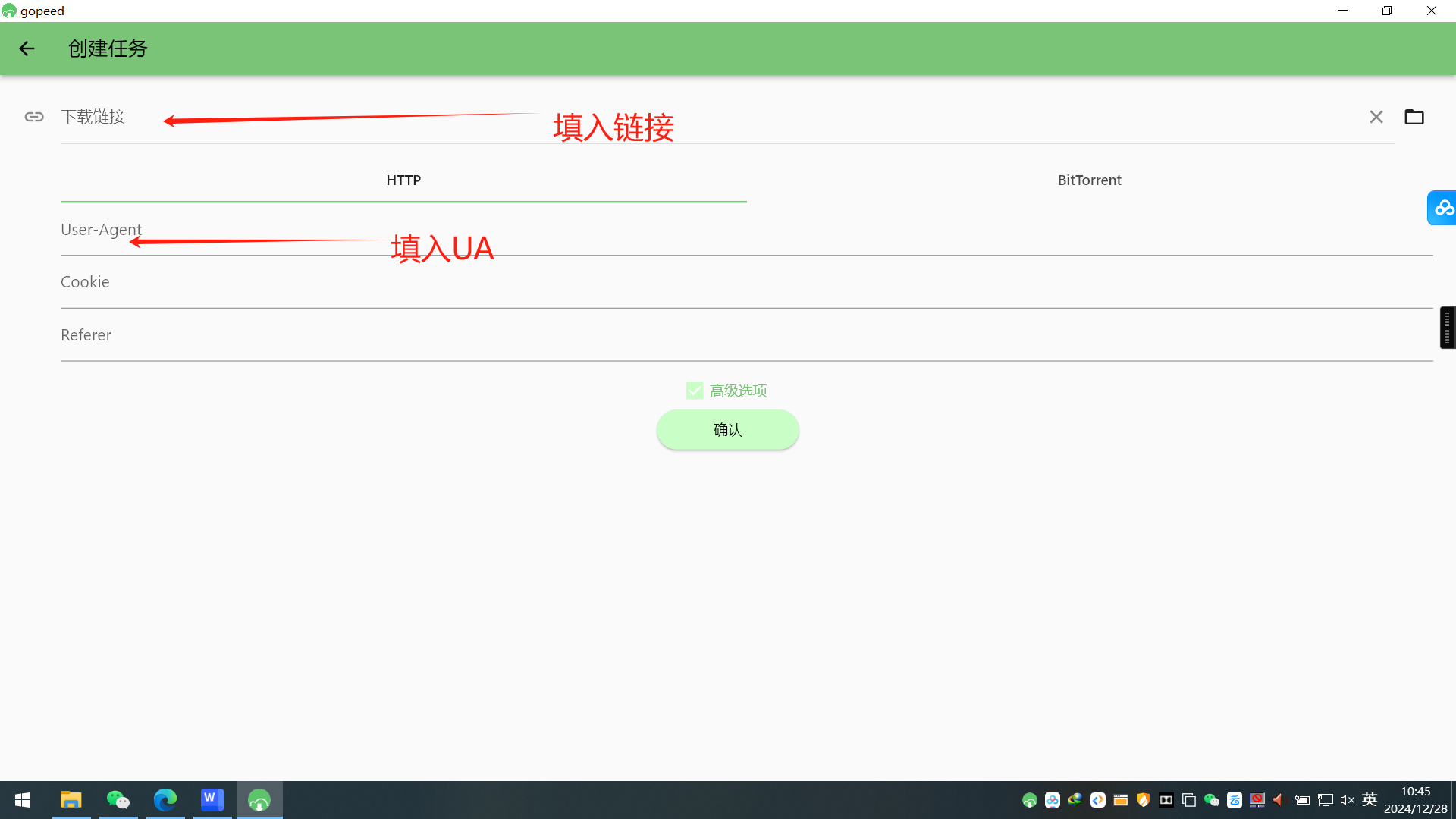Click the User-Agent input field
1456x819 pixels.
click(455, 229)
